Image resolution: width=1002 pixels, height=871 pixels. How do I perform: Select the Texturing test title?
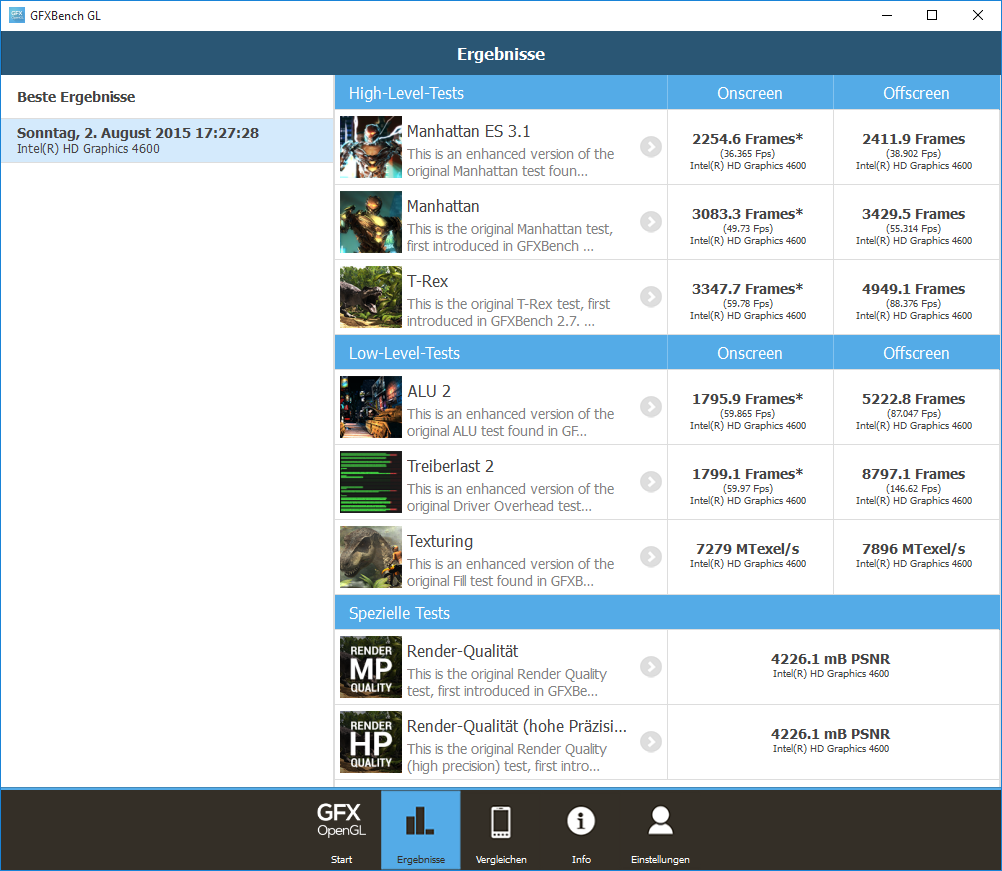click(x=440, y=541)
